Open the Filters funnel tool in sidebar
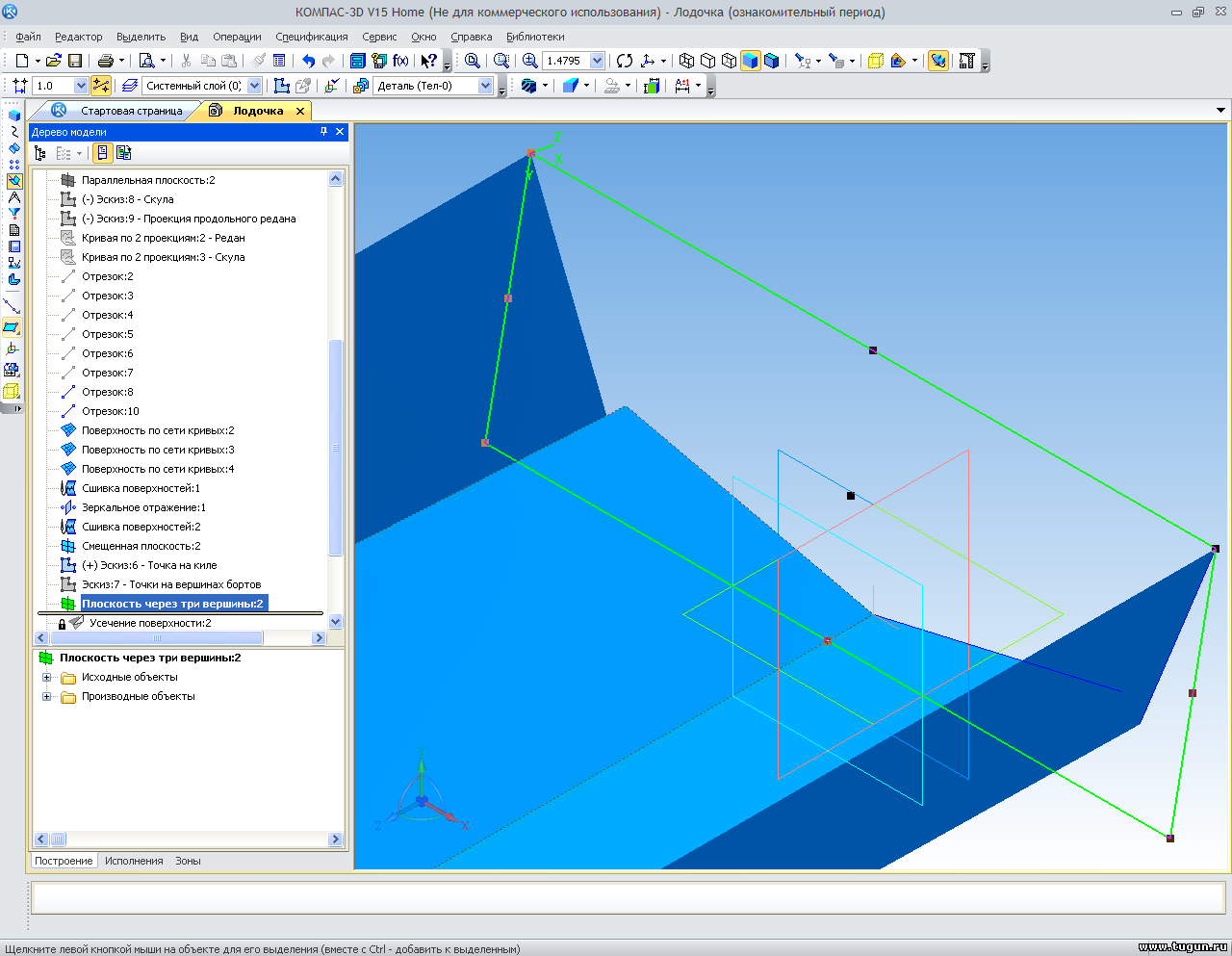Screen dimensions: 1232x956 13,214
